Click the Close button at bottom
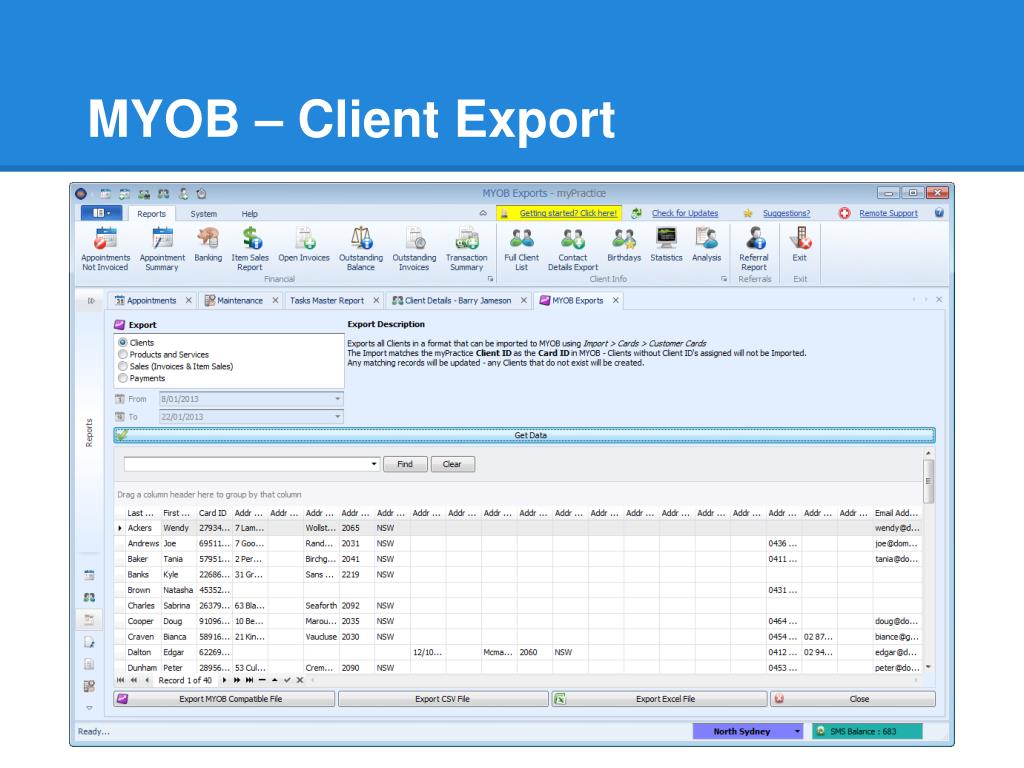Image resolution: width=1024 pixels, height=768 pixels. coord(853,699)
